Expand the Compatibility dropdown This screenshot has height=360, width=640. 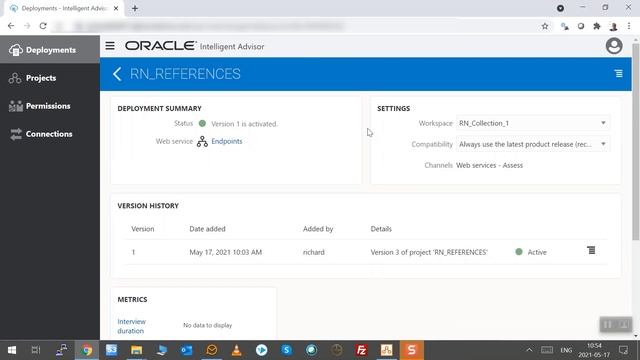pyautogui.click(x=532, y=144)
